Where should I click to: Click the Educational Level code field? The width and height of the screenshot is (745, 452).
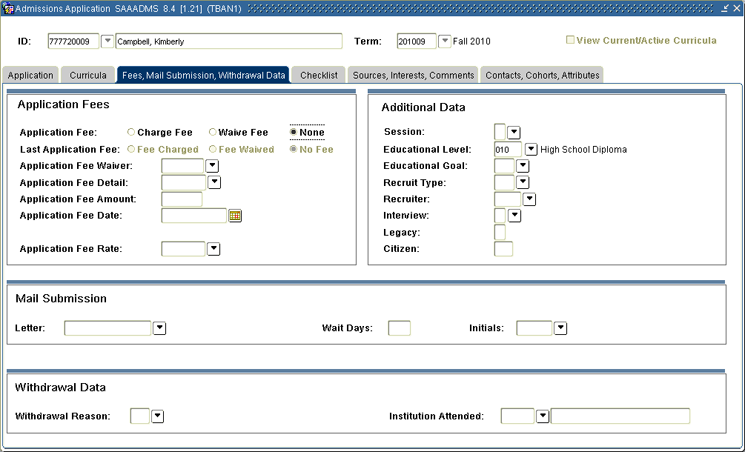click(508, 150)
